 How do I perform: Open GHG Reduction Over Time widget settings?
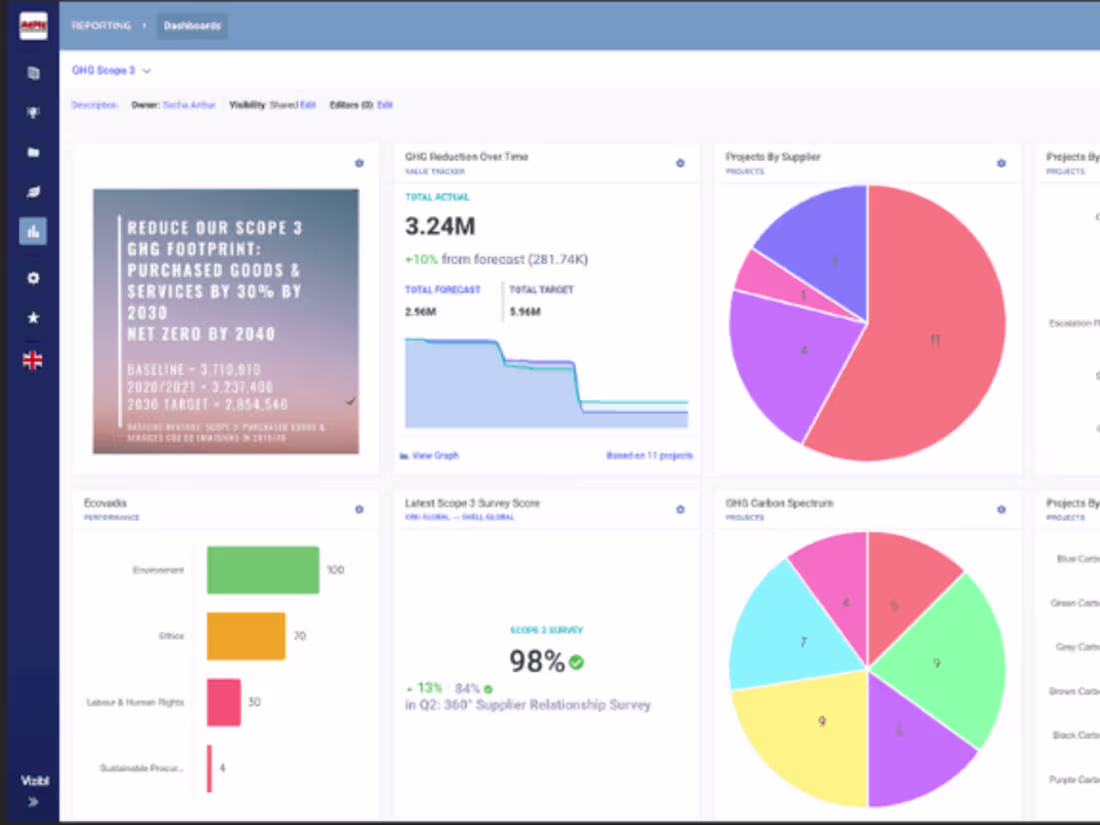[x=680, y=163]
